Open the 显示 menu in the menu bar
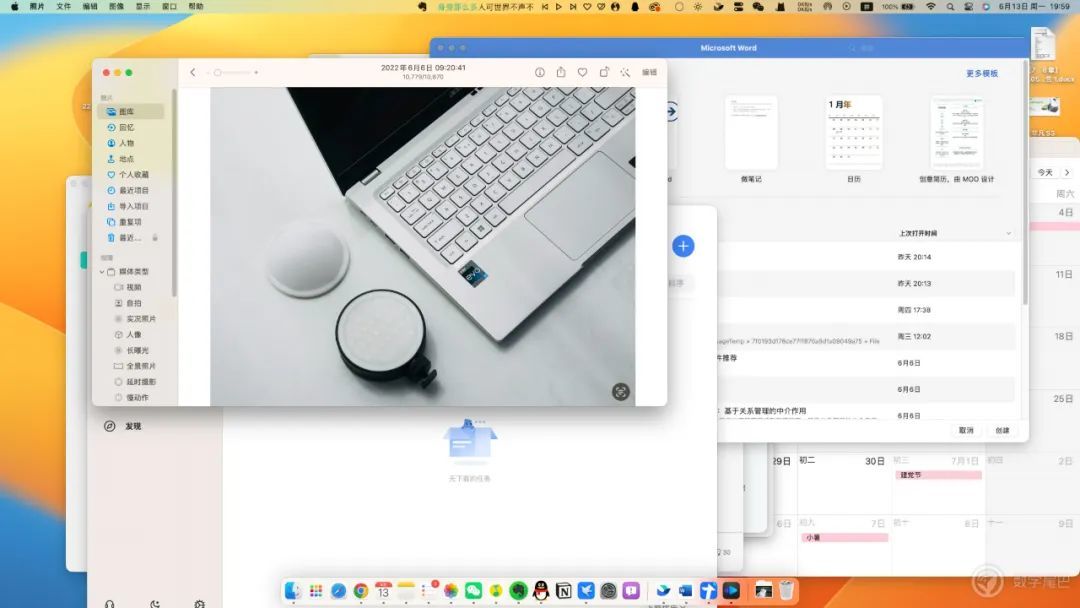 tap(143, 6)
